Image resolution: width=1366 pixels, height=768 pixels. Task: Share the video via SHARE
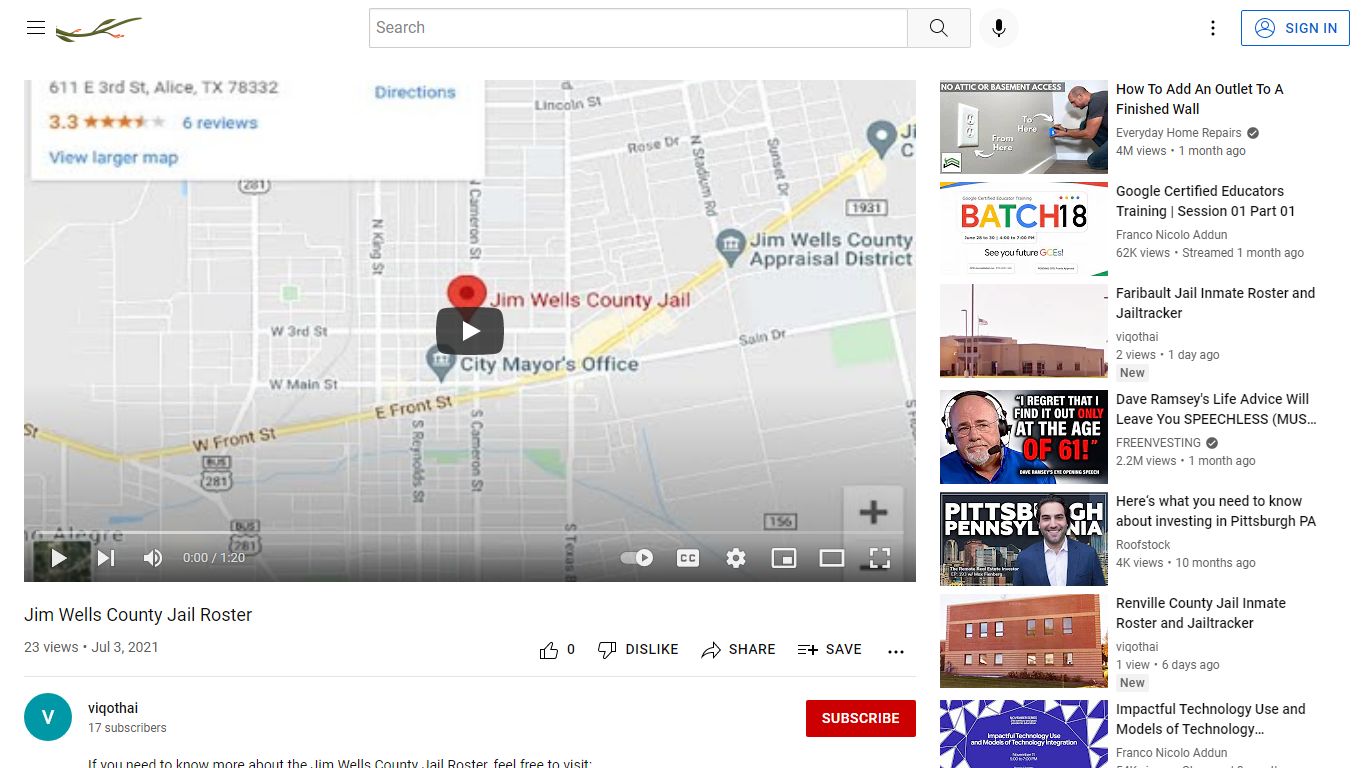[738, 650]
